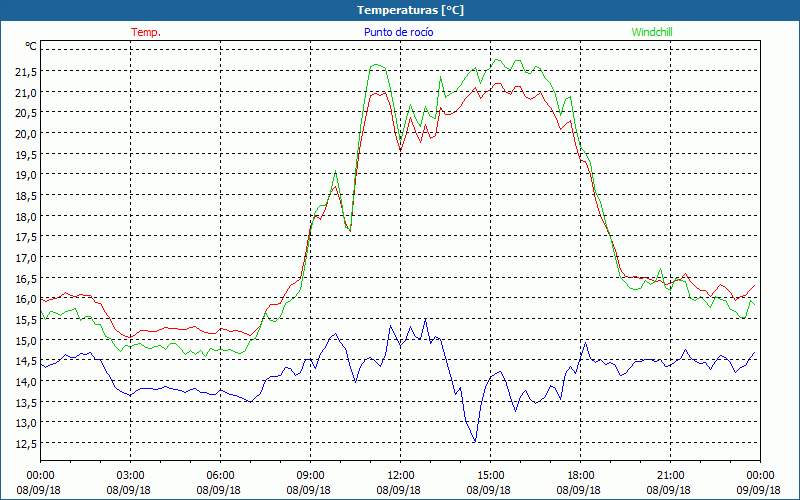Click the green windchill peak just after 11:00

376,64
